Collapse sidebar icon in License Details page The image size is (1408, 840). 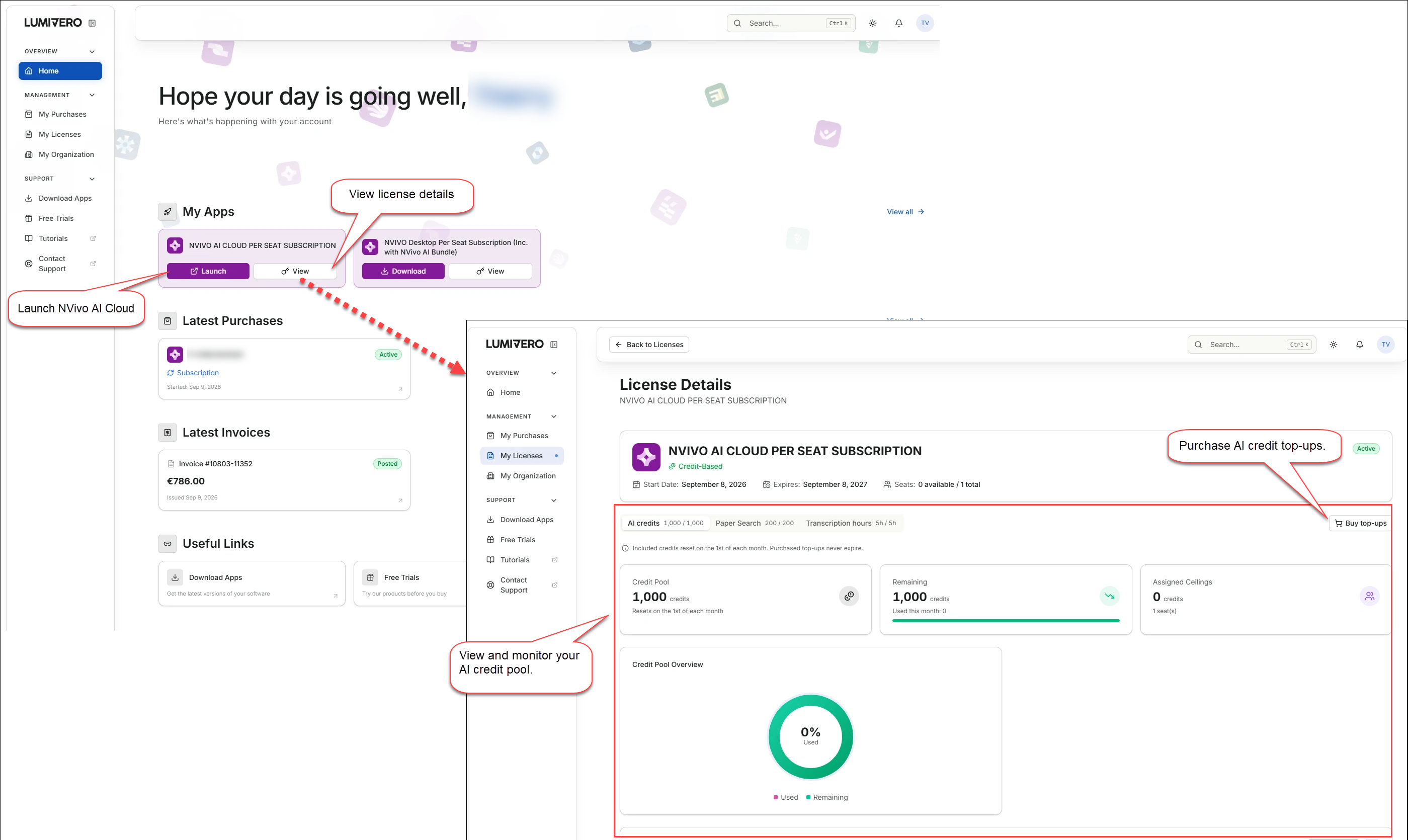click(x=554, y=345)
